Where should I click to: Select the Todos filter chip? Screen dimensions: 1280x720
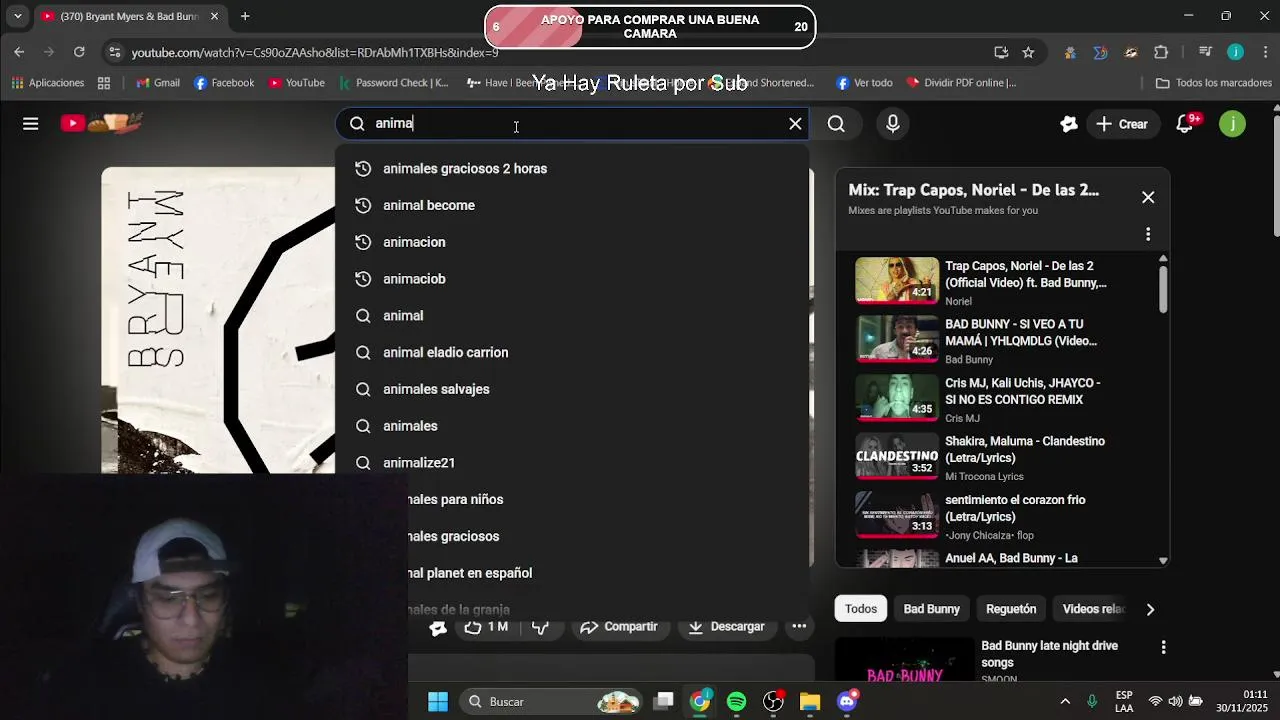(x=860, y=608)
